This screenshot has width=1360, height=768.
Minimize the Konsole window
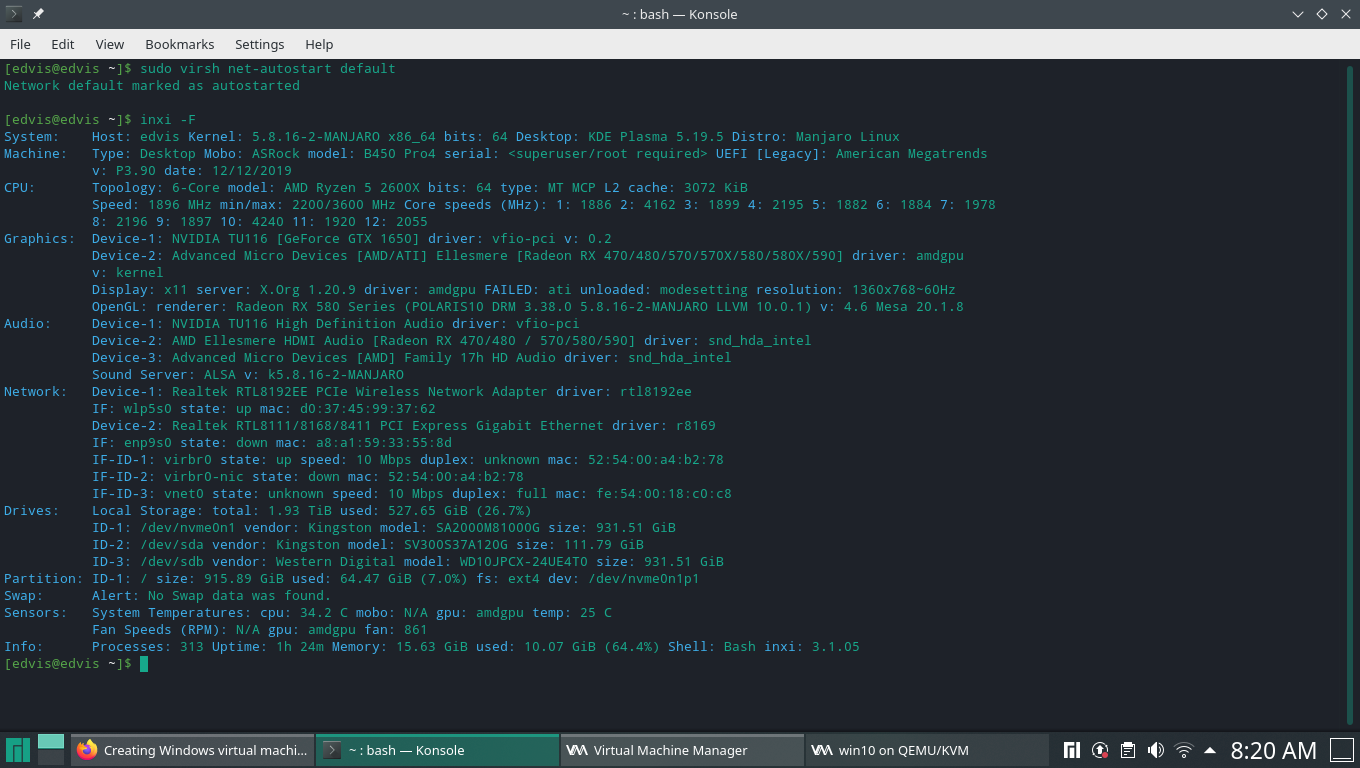[x=1298, y=14]
